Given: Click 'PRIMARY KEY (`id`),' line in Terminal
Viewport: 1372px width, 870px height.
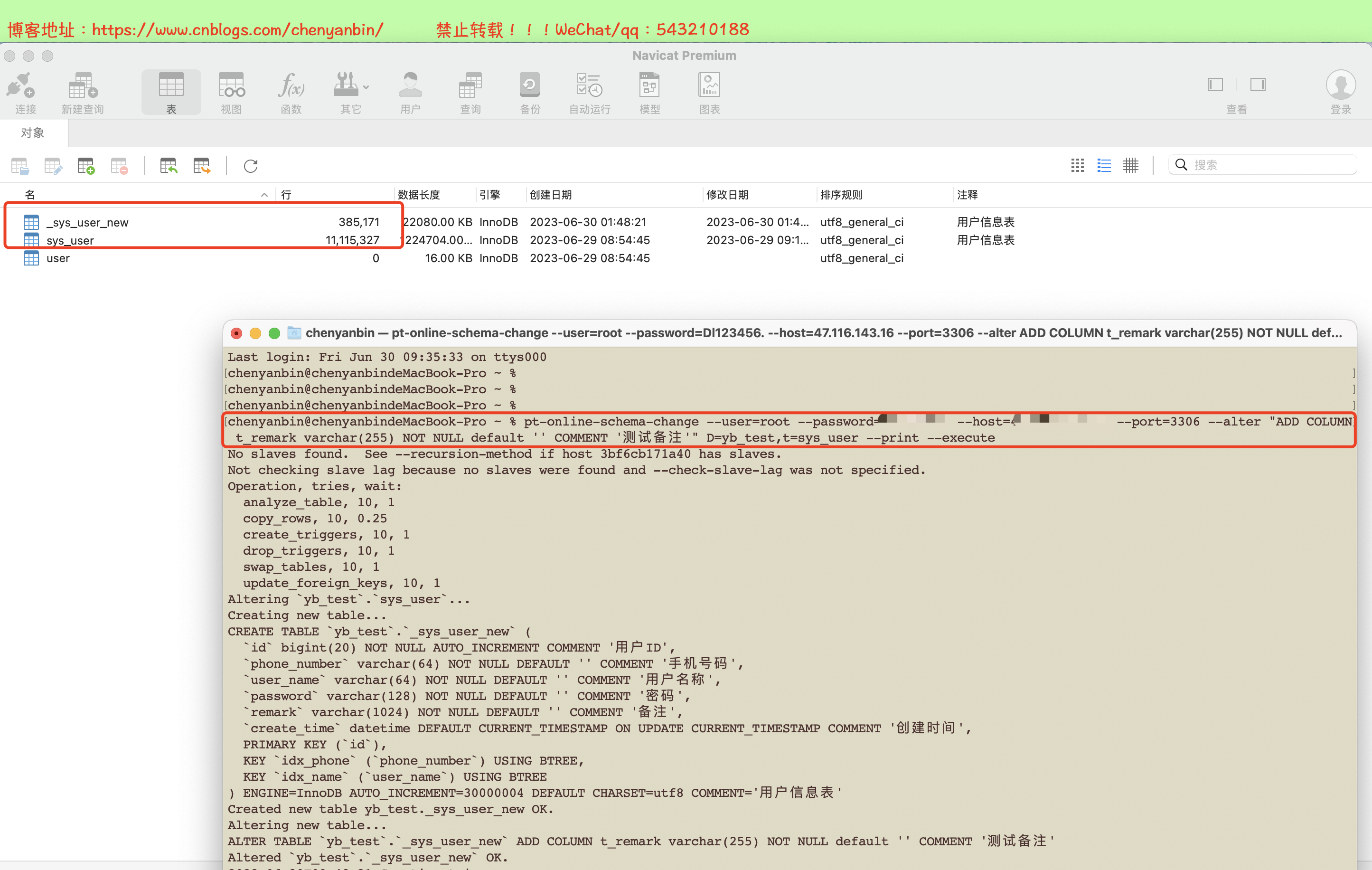Looking at the screenshot, I should [314, 745].
